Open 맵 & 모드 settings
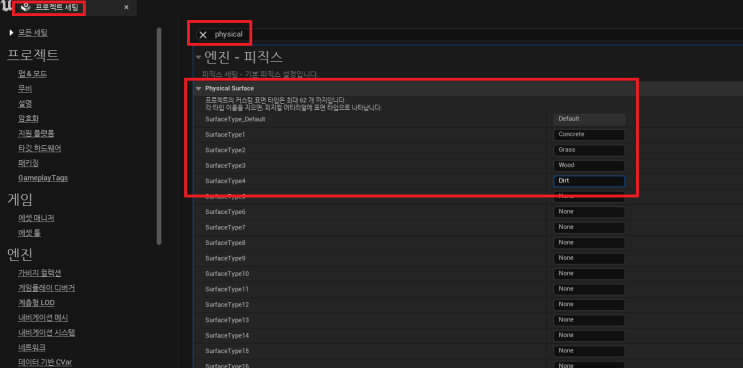 [32, 74]
